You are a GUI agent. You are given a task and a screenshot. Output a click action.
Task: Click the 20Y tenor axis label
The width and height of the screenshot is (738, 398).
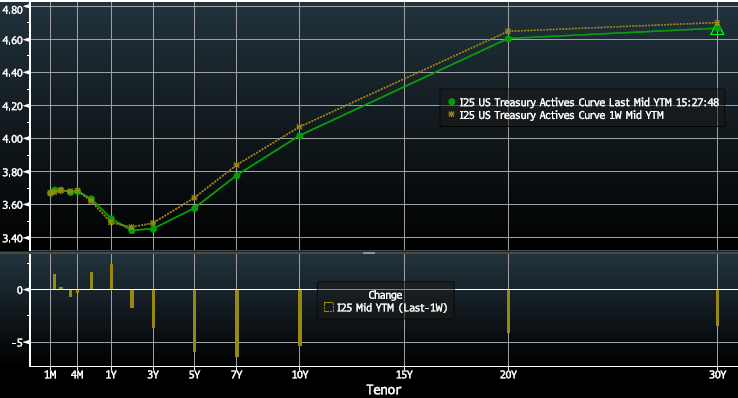pyautogui.click(x=508, y=375)
